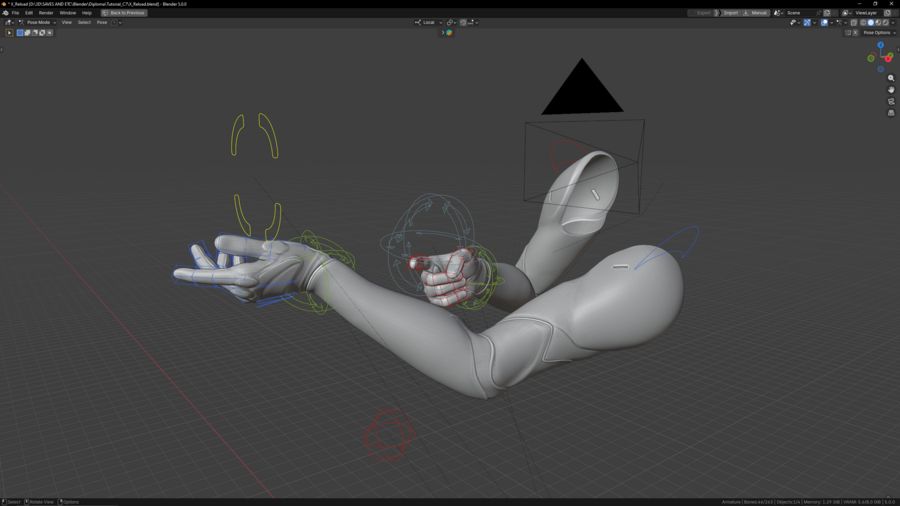Viewport: 900px width, 506px height.
Task: Toggle X-axis mirror pose button
Action: pos(855,33)
